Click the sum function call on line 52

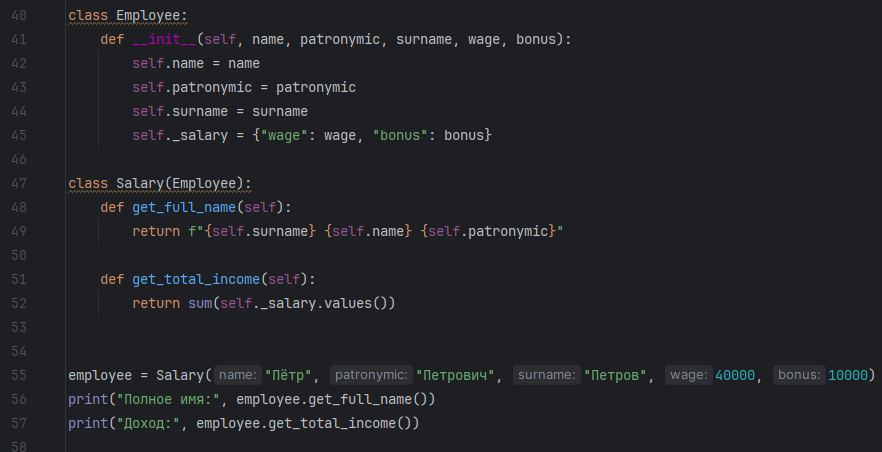pos(200,304)
